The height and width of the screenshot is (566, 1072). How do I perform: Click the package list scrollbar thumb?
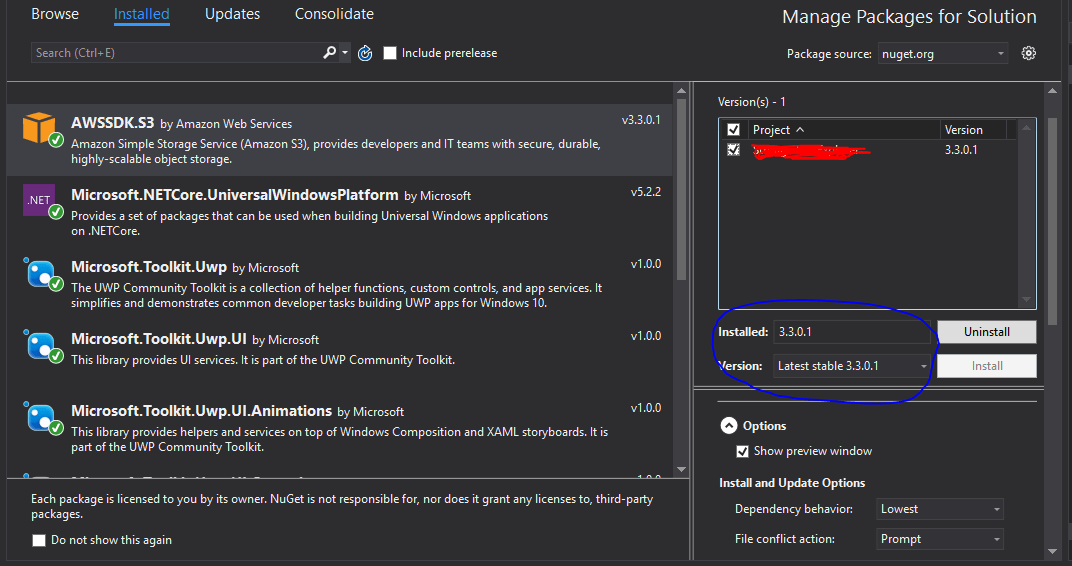(681, 189)
